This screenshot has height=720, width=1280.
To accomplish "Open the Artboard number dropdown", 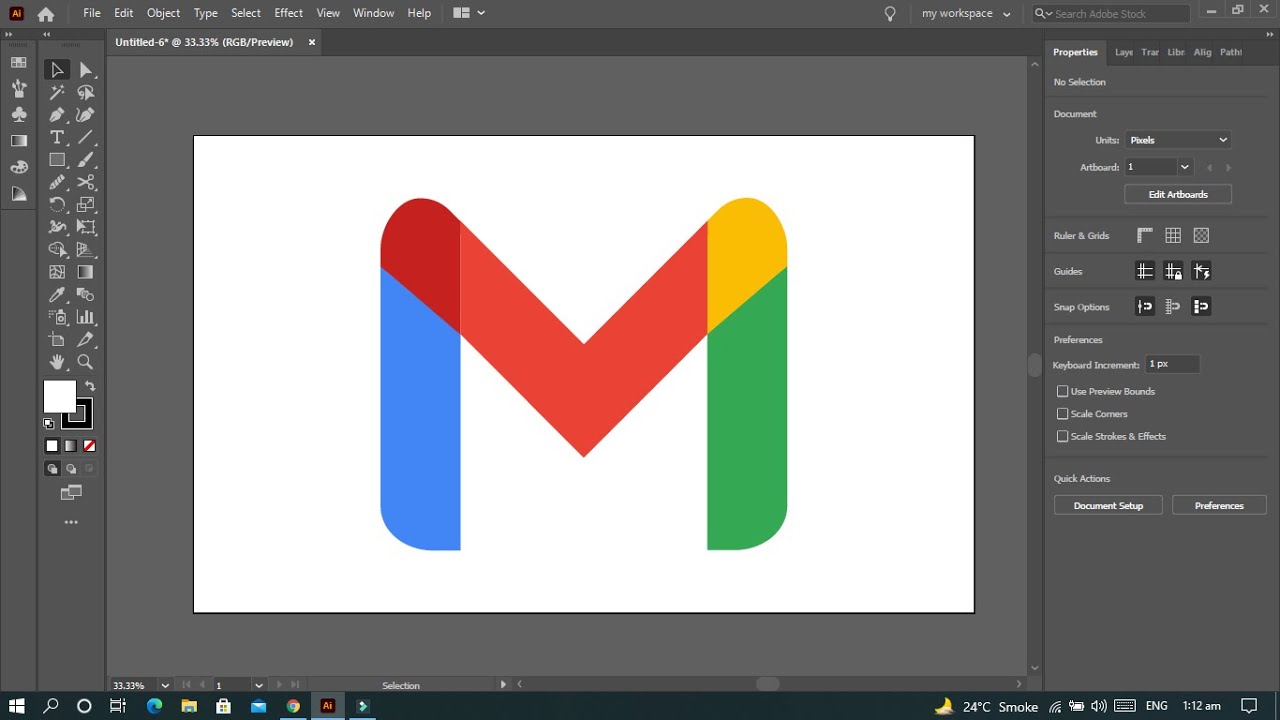I will pyautogui.click(x=1185, y=167).
